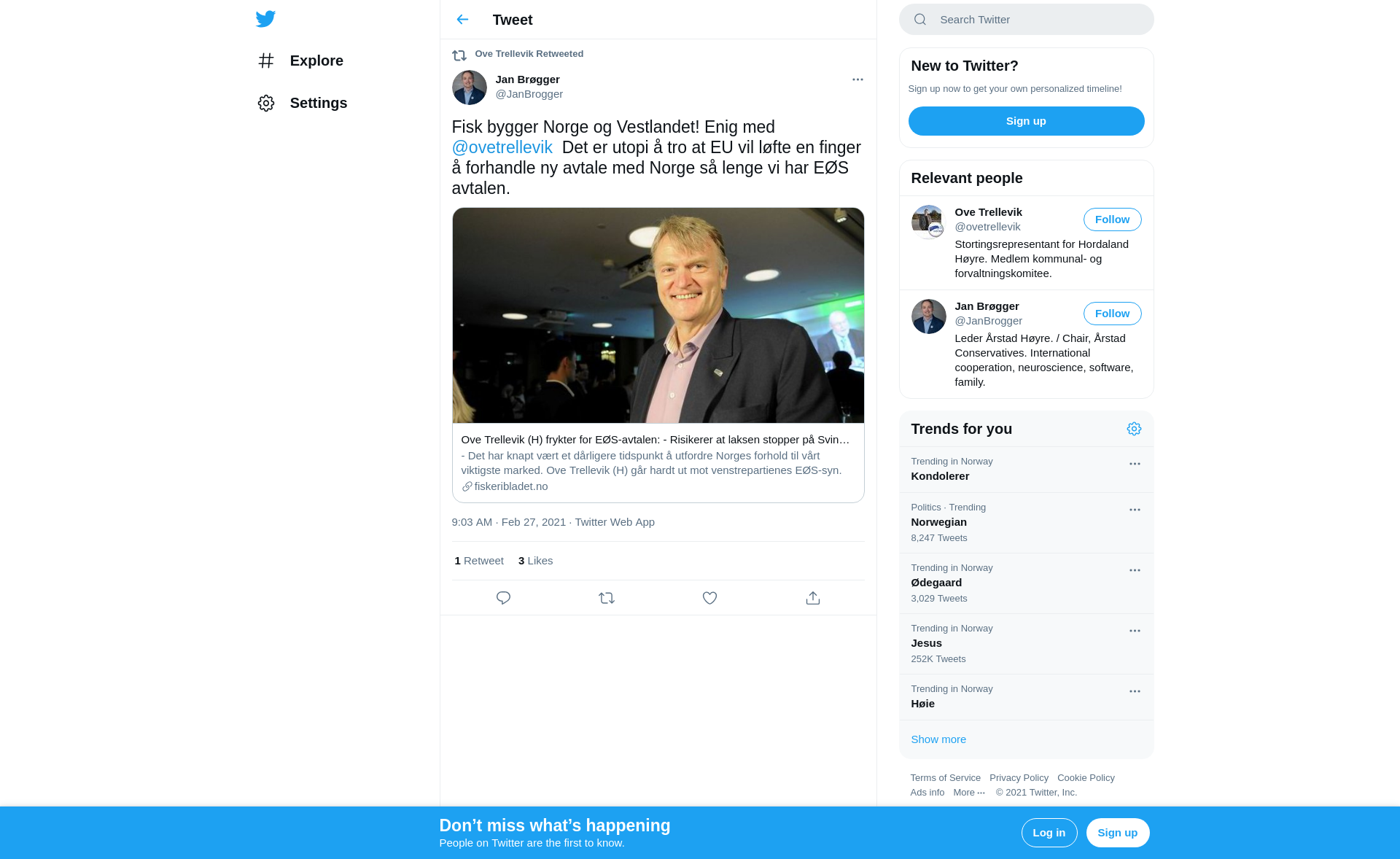Open share options with the share icon
The image size is (1400, 859).
(x=813, y=598)
